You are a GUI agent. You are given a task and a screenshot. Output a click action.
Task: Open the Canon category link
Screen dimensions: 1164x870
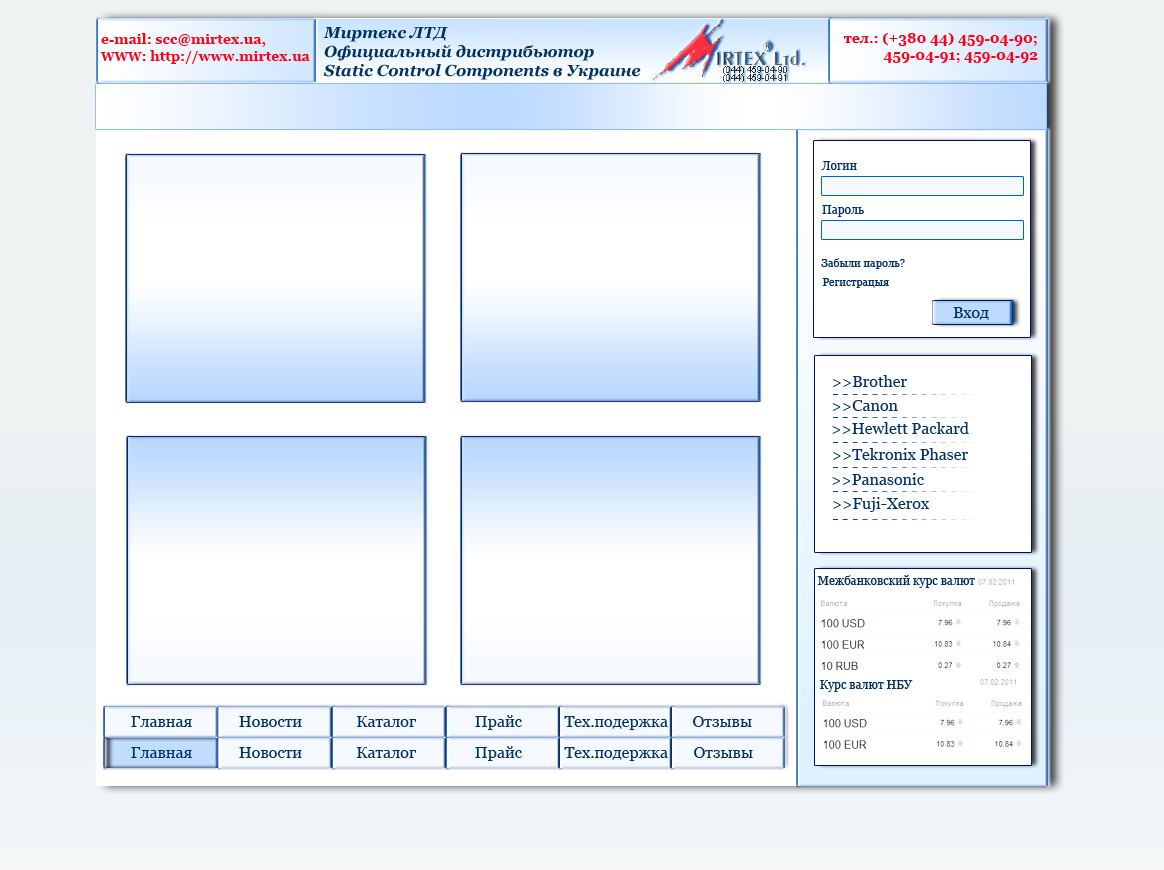865,405
